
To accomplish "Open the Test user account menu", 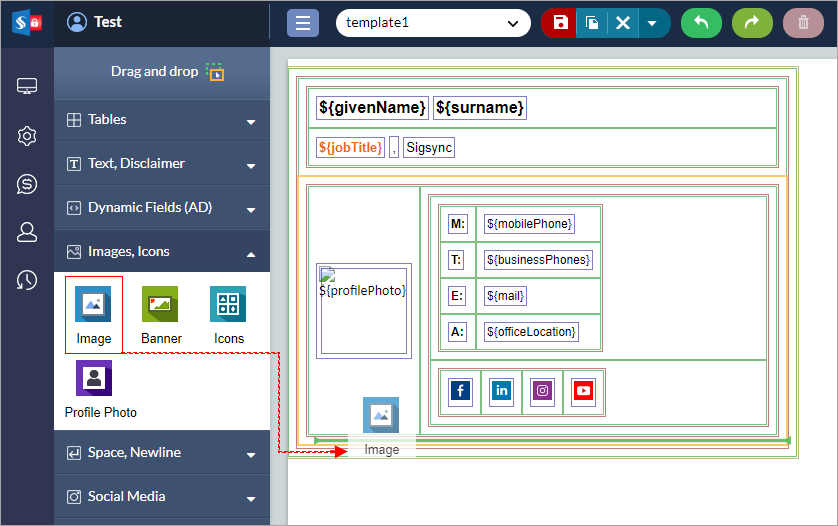I will [94, 22].
